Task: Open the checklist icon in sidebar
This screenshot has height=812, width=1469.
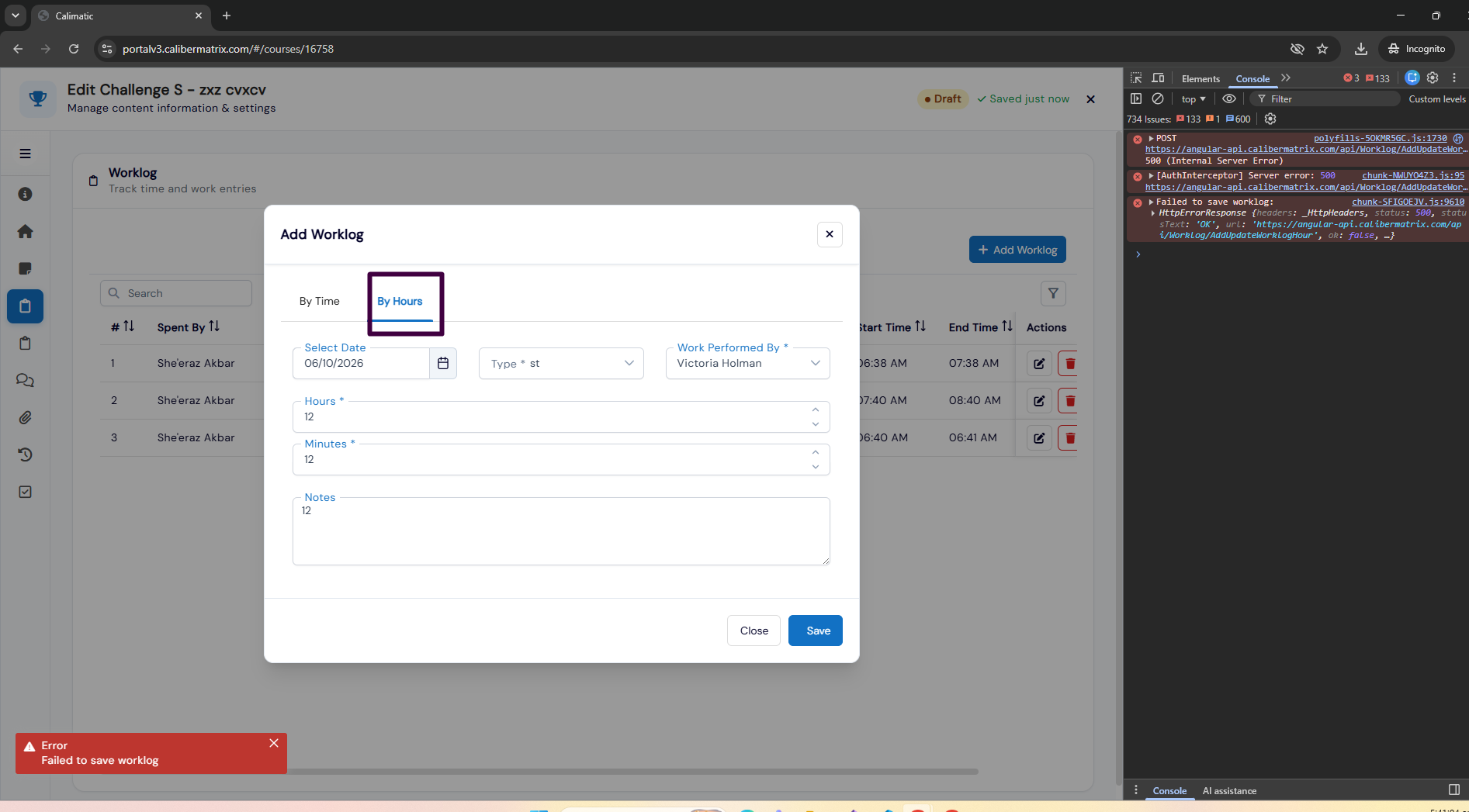Action: pos(25,492)
